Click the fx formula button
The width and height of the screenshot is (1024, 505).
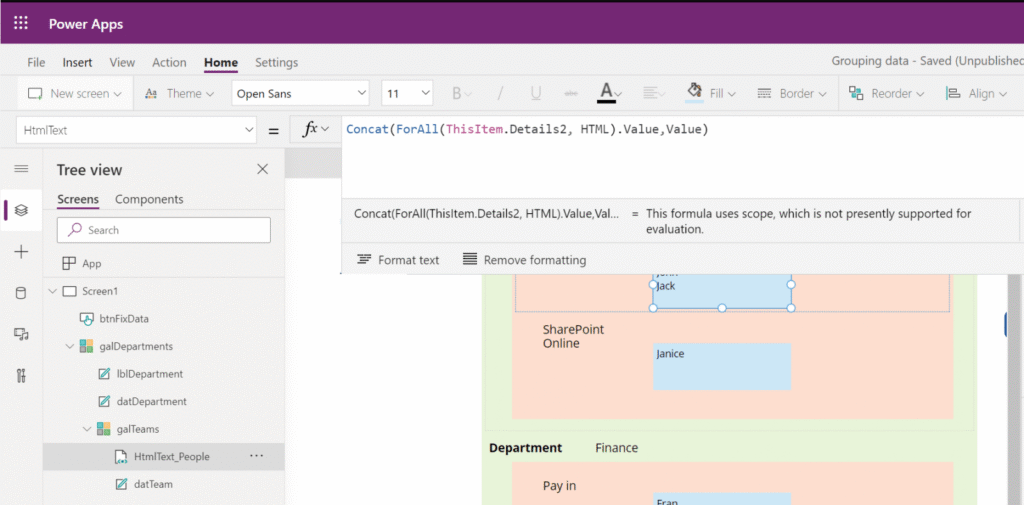point(315,130)
